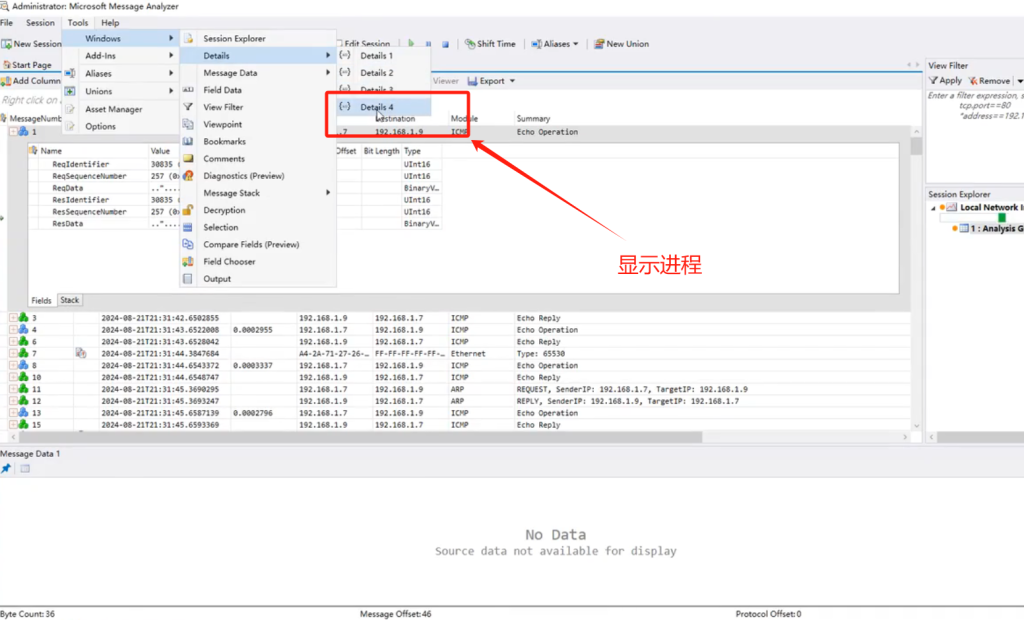
Task: Expand message row 3
Action: (x=13, y=318)
